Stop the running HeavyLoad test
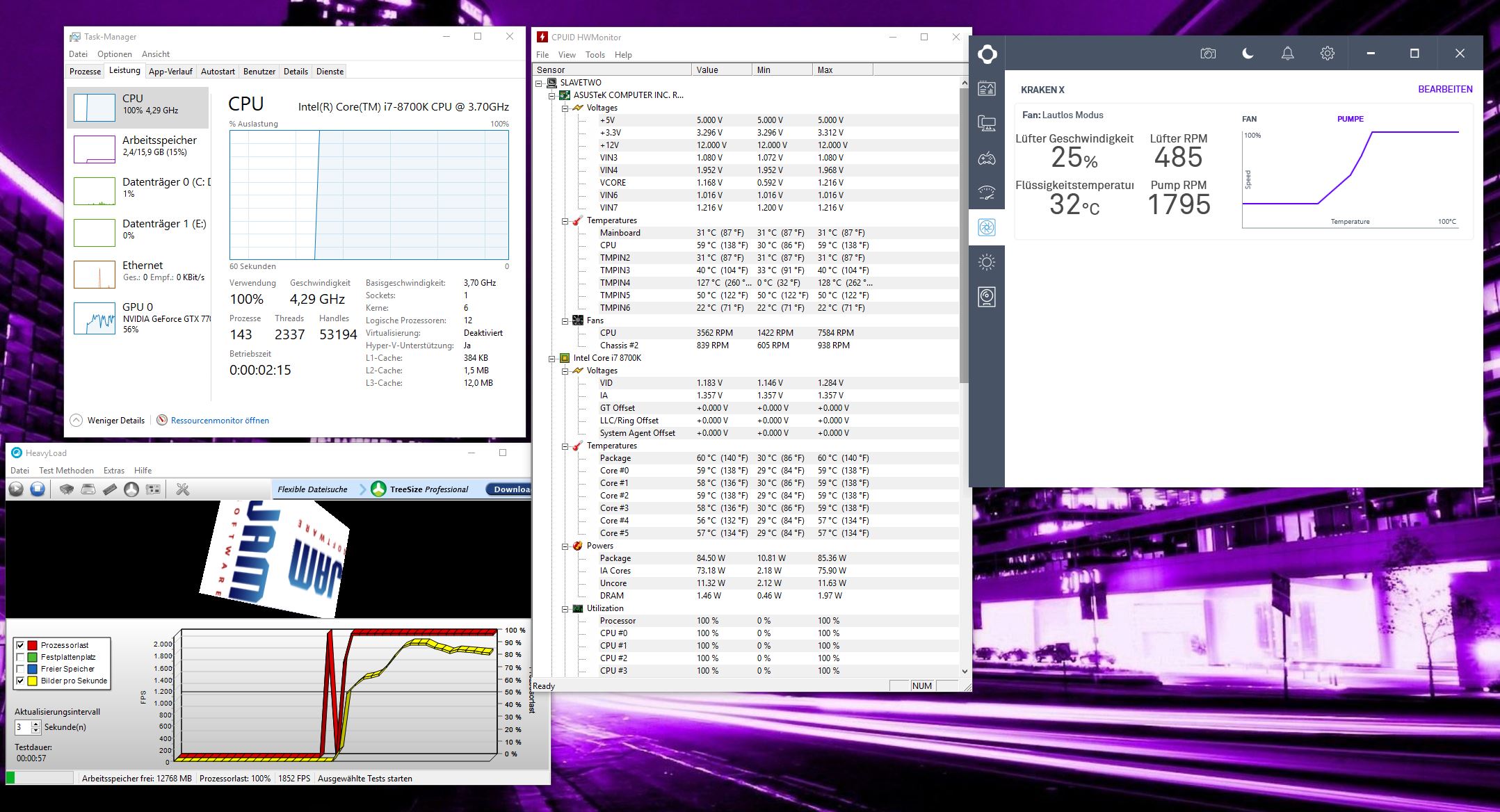The width and height of the screenshot is (1500, 812). 38,489
